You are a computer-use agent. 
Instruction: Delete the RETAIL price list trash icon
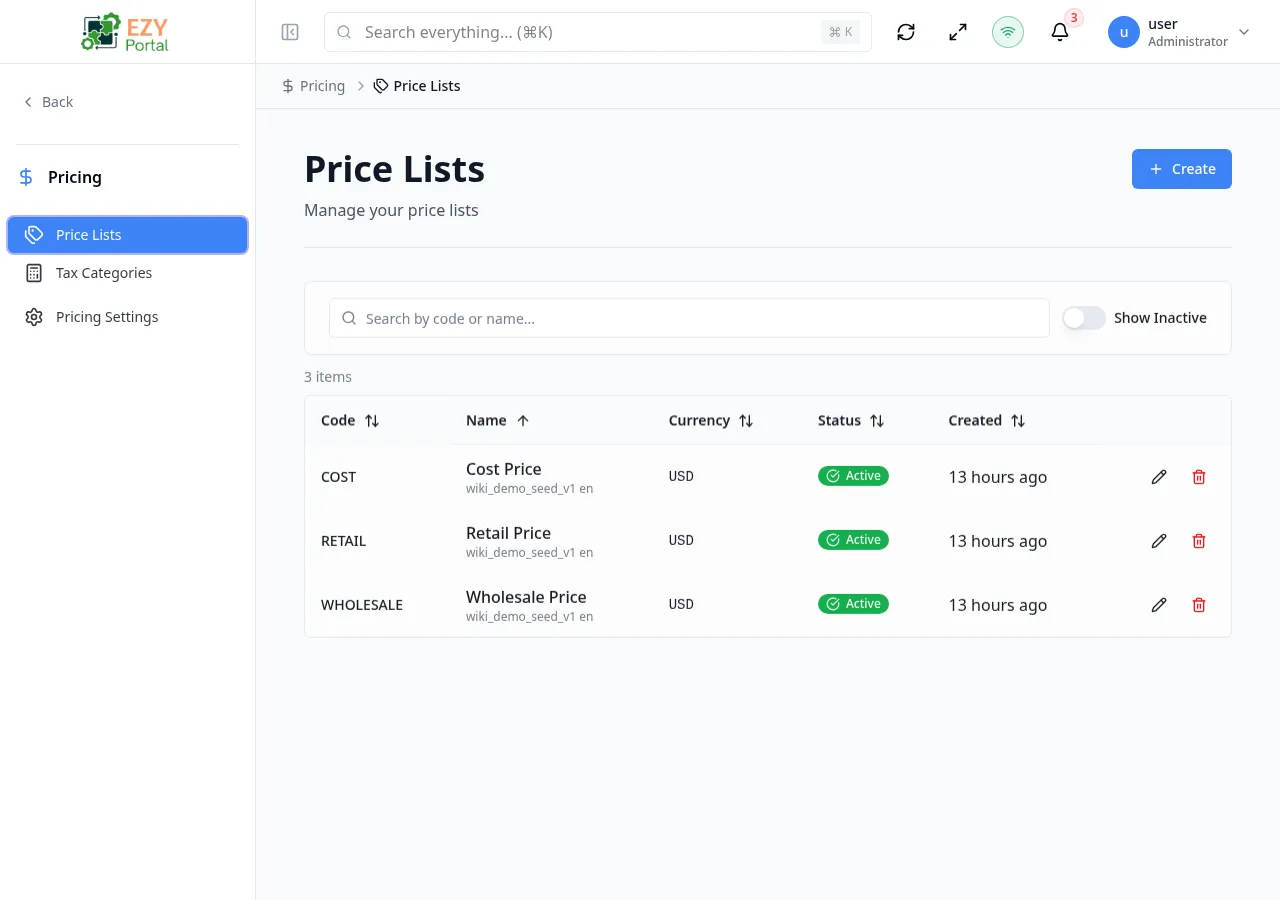point(1199,541)
